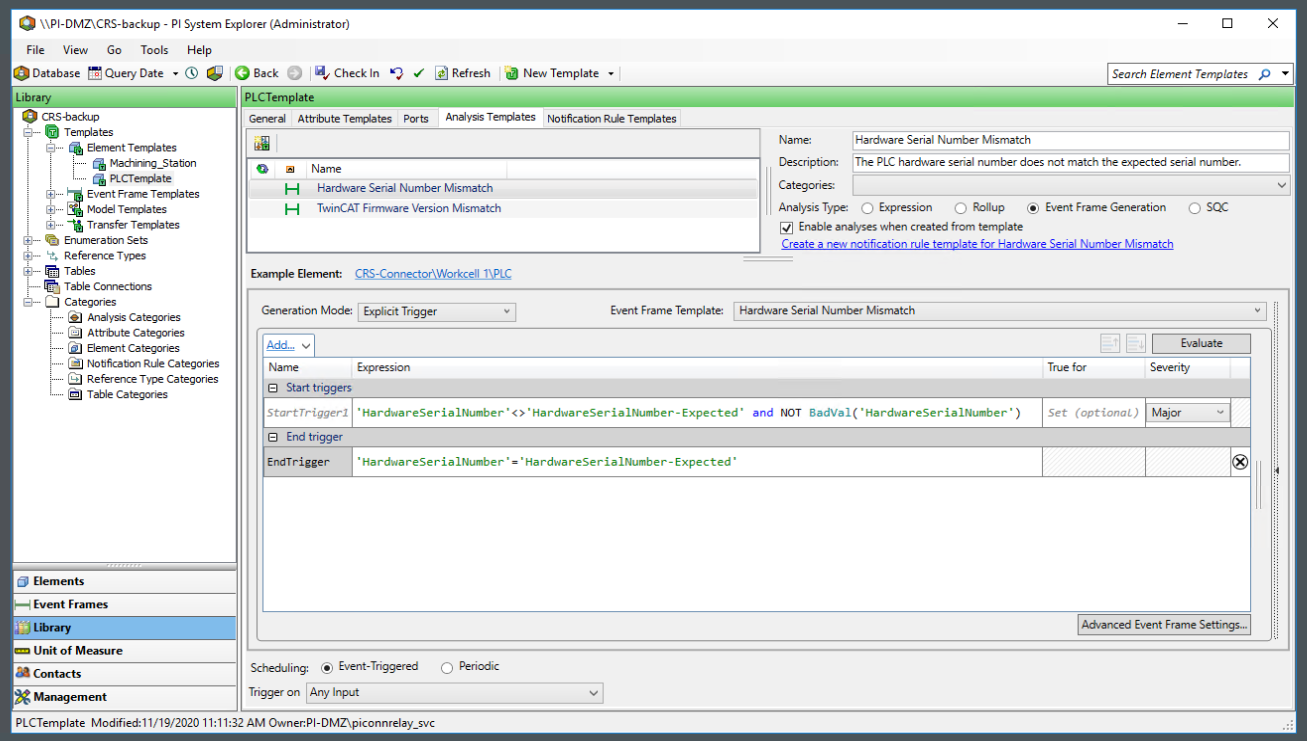Select Analysis Categories in the tree
The height and width of the screenshot is (741, 1307).
[134, 318]
